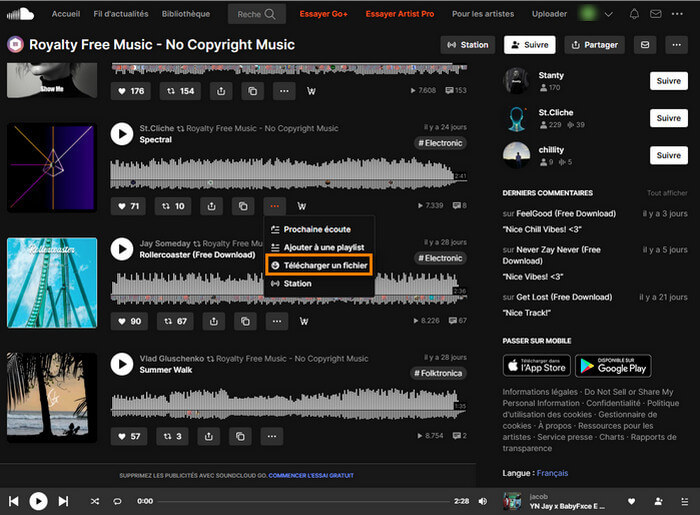Like the Spectral track with 71 likes
700x515 pixels.
(x=127, y=206)
